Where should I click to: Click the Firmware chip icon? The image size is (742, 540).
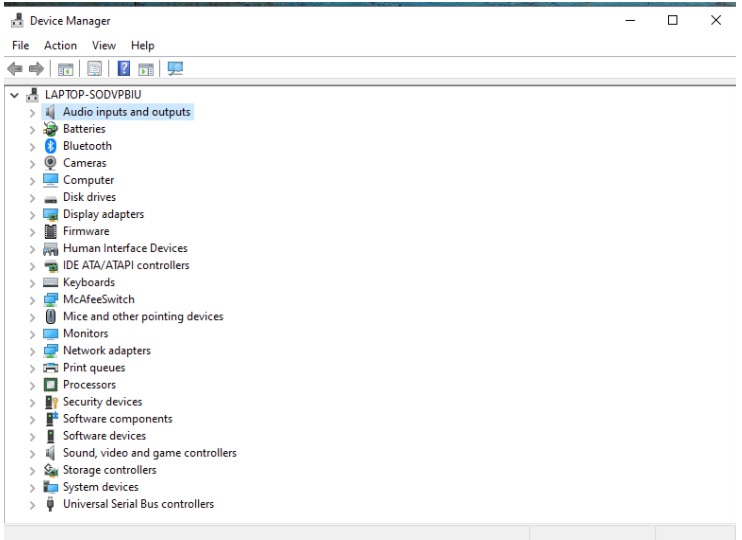click(x=50, y=231)
